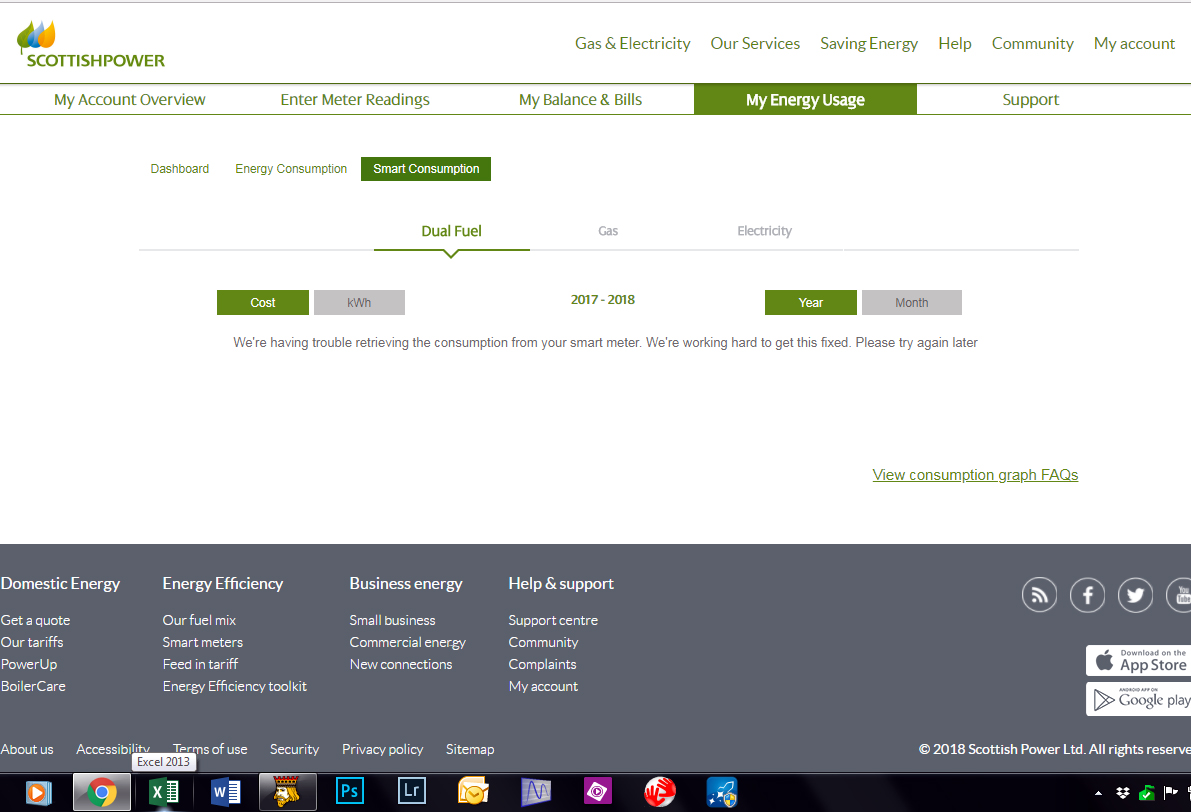
Task: Show hidden tray icons arrow
Action: tap(1098, 794)
